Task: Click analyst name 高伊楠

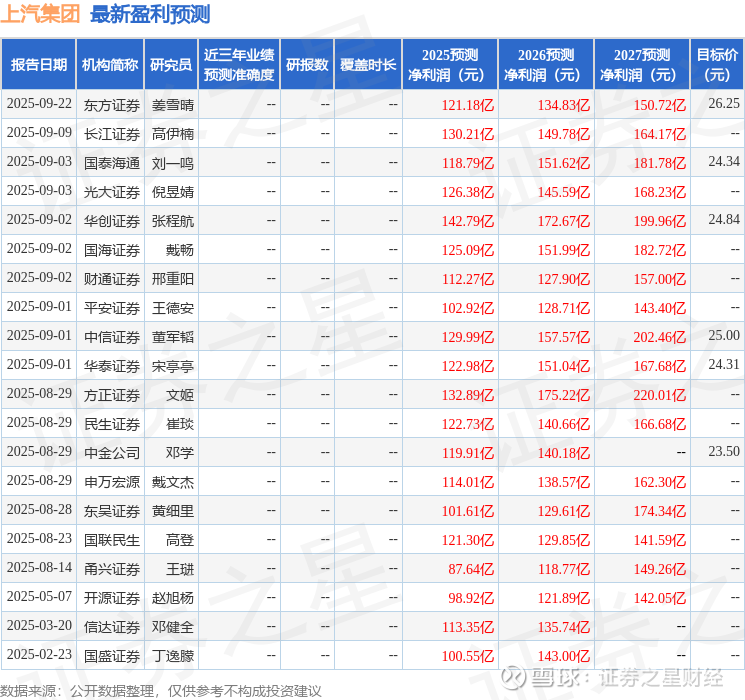Action: coord(173,134)
